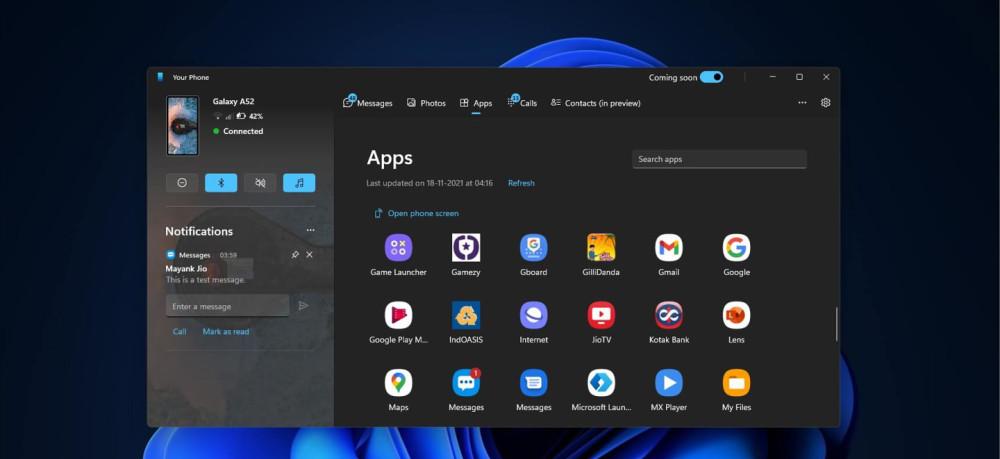This screenshot has height=459, width=1000.
Task: Click Open phone screen link
Action: (416, 214)
